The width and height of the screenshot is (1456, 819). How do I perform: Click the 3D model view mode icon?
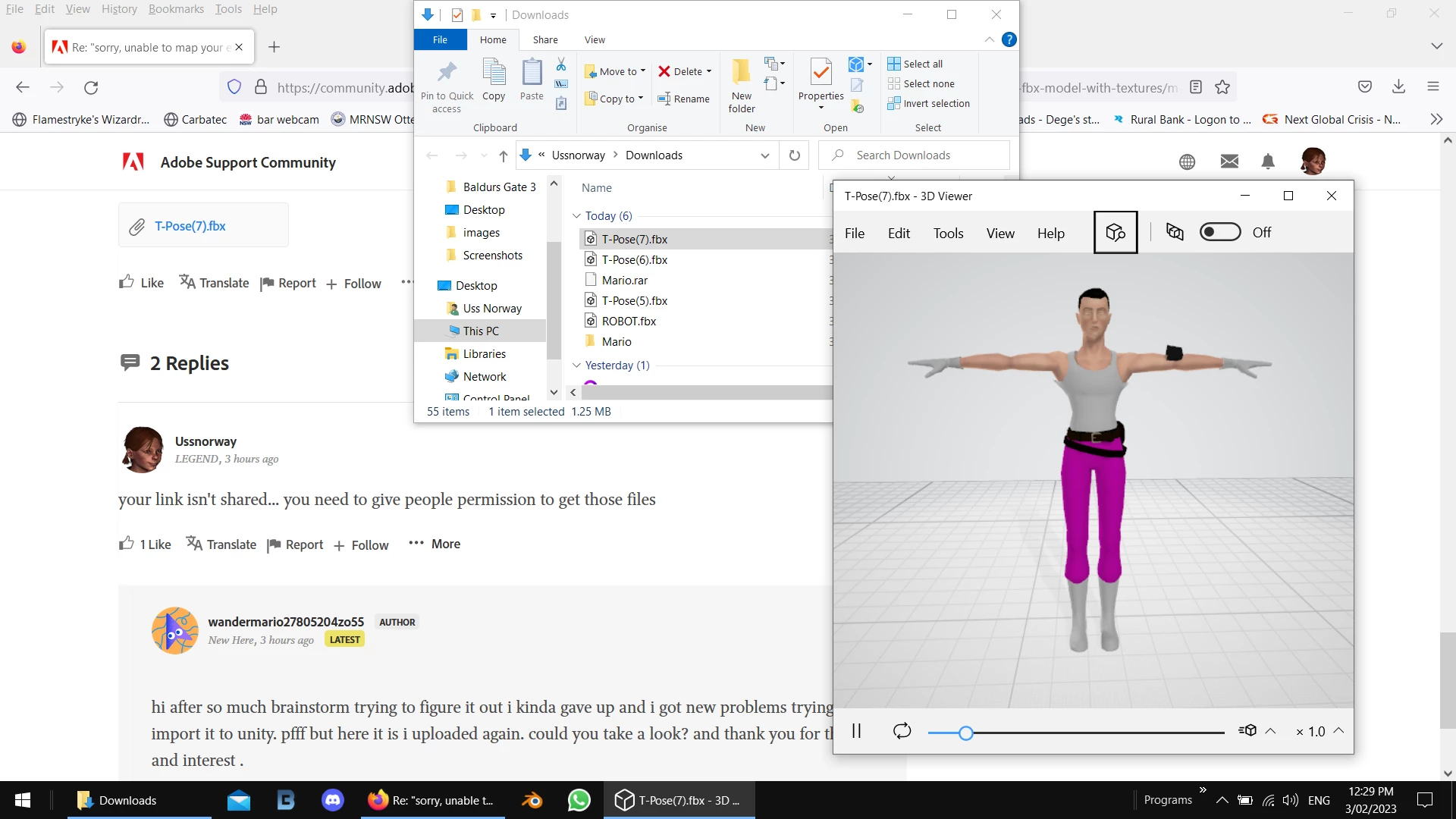(1115, 233)
